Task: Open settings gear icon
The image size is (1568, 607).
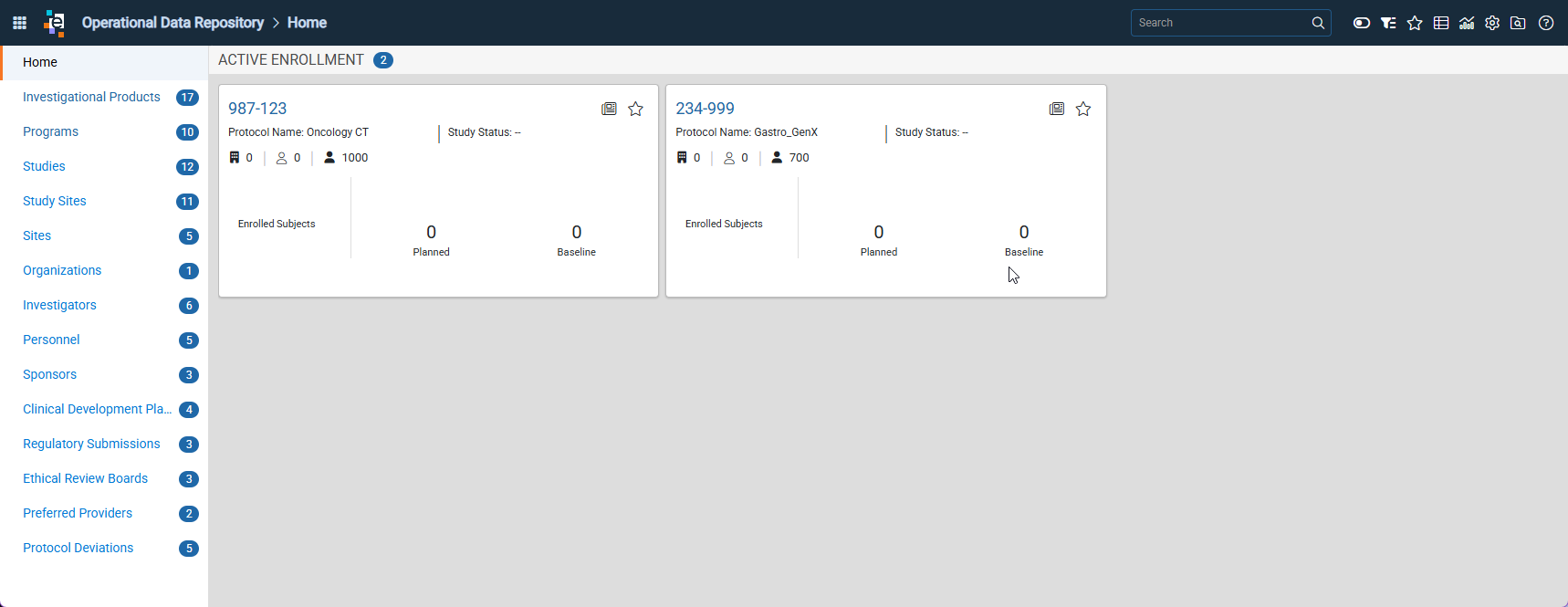Action: (1492, 23)
